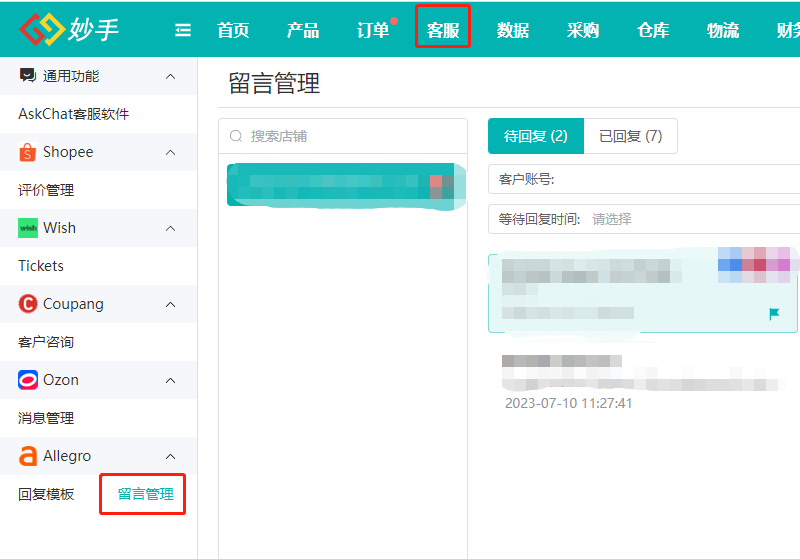Focus the 搜索店铺 search field
This screenshot has width=800, height=559.
(x=343, y=136)
